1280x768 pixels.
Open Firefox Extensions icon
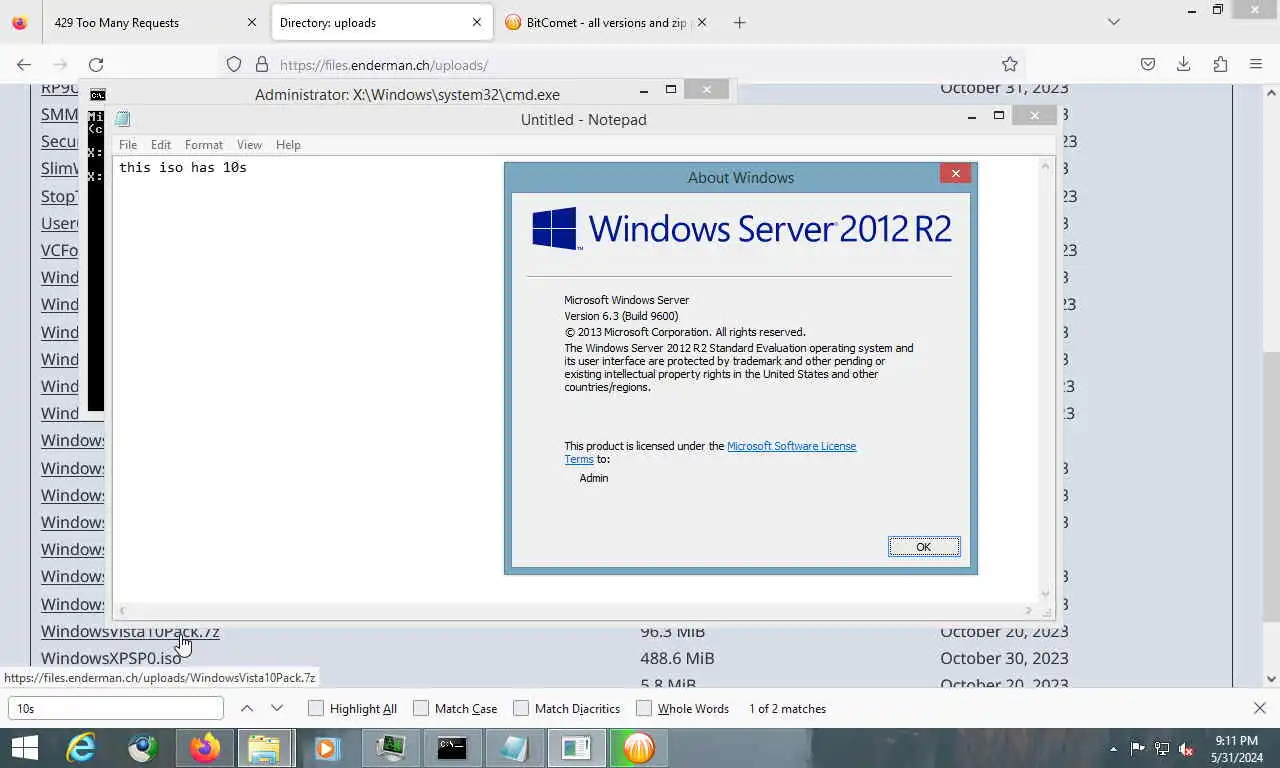[x=1220, y=64]
